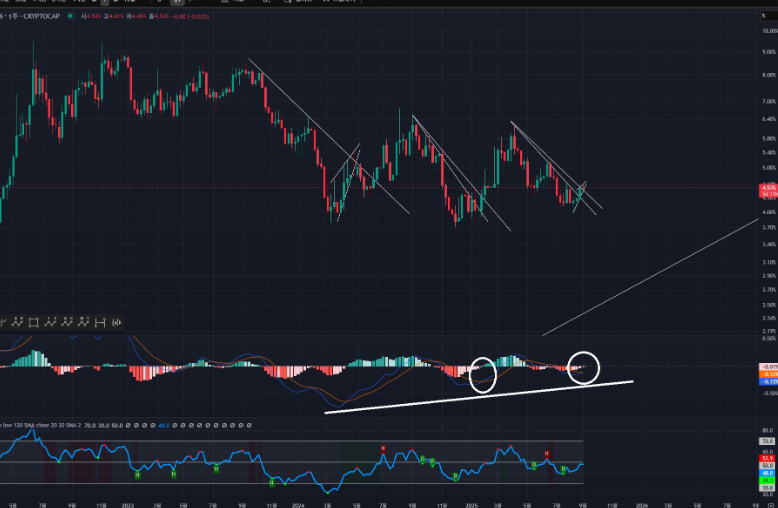Select the rectangle shape tool in floating toolbar
778x508 pixels.
33,322
